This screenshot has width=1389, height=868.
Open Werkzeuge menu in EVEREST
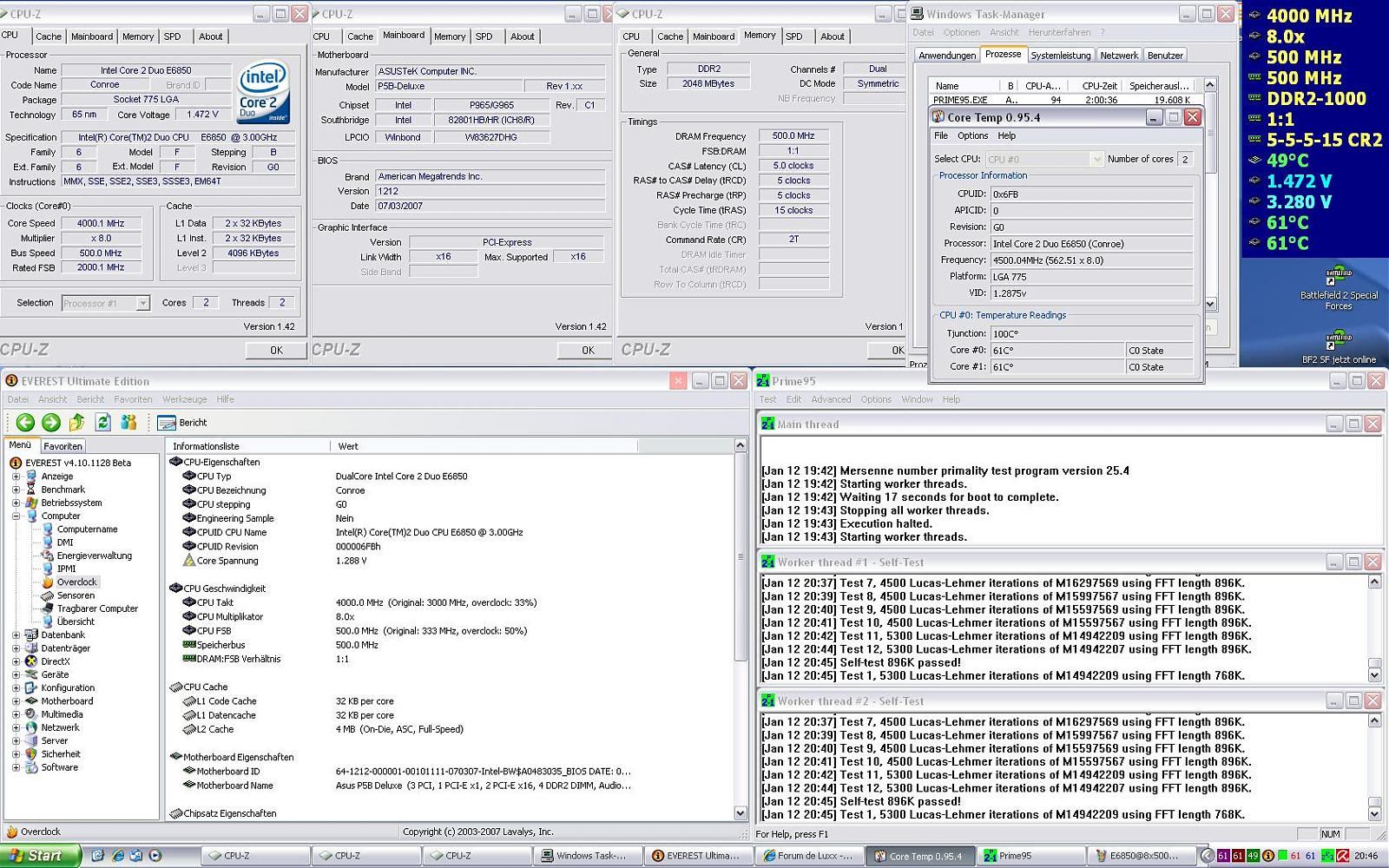pyautogui.click(x=184, y=399)
